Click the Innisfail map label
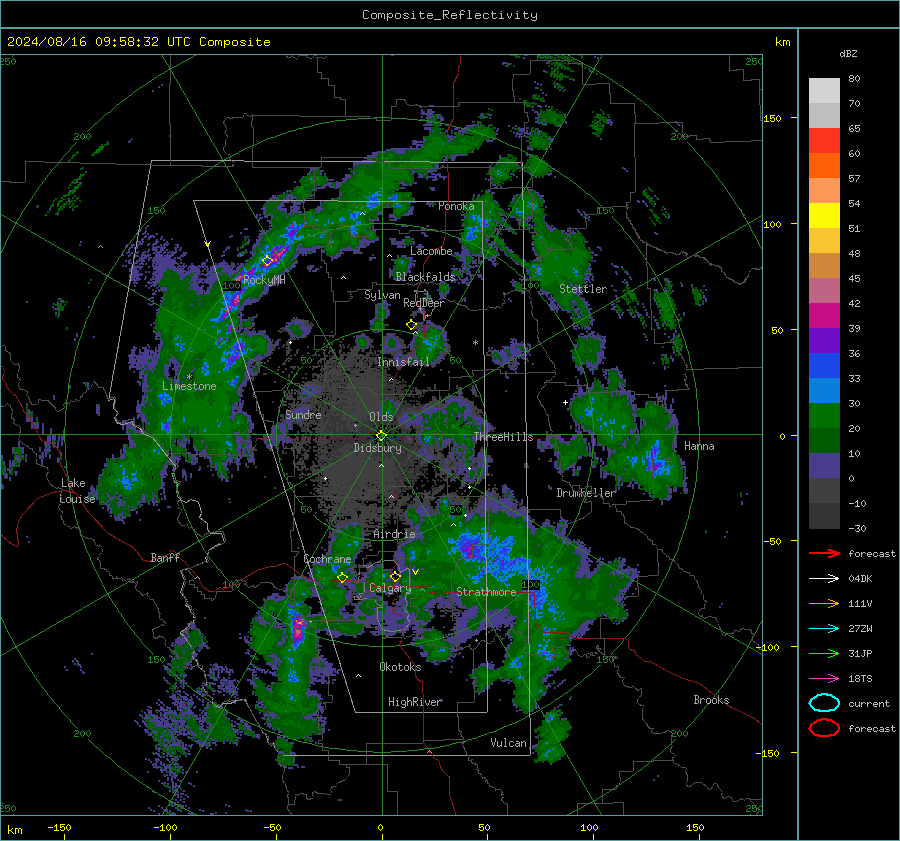900x841 pixels. point(404,362)
